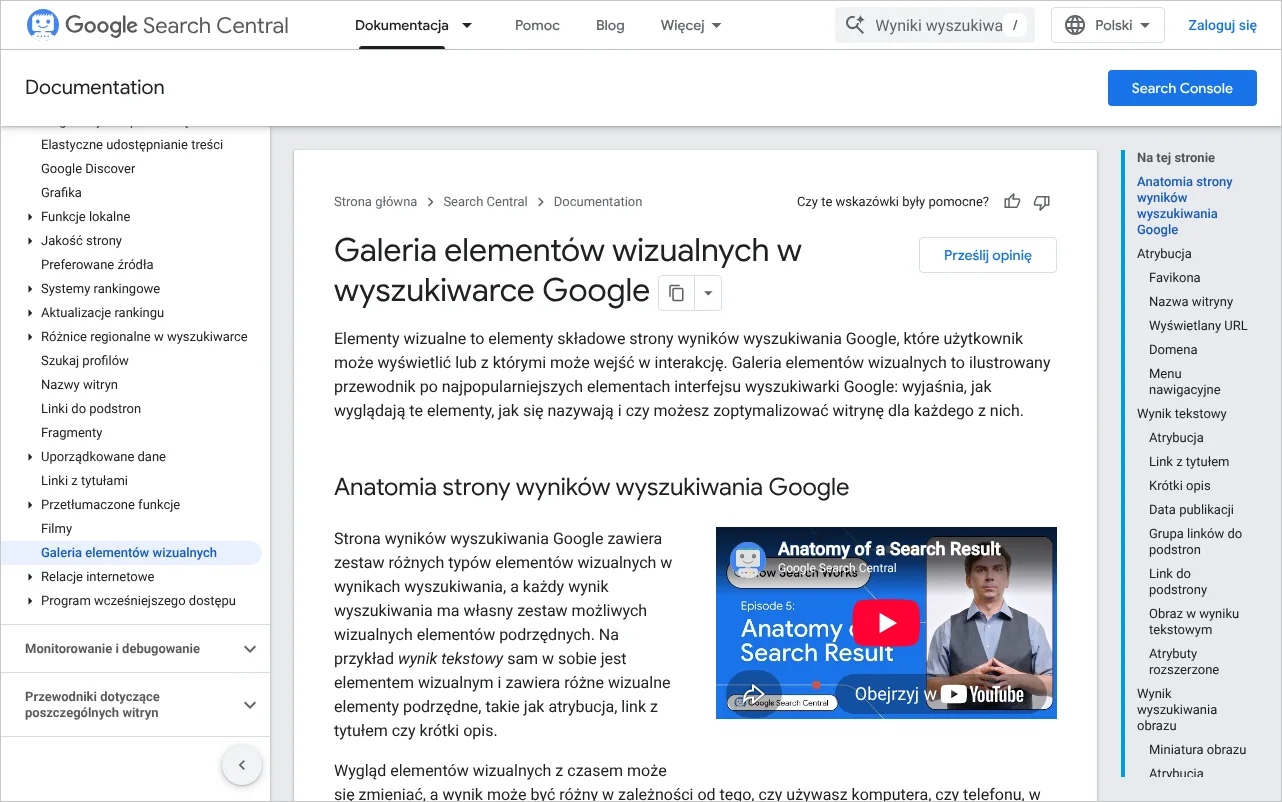Play the Anatomy of a Search Result video
1282x802 pixels.
pos(886,622)
